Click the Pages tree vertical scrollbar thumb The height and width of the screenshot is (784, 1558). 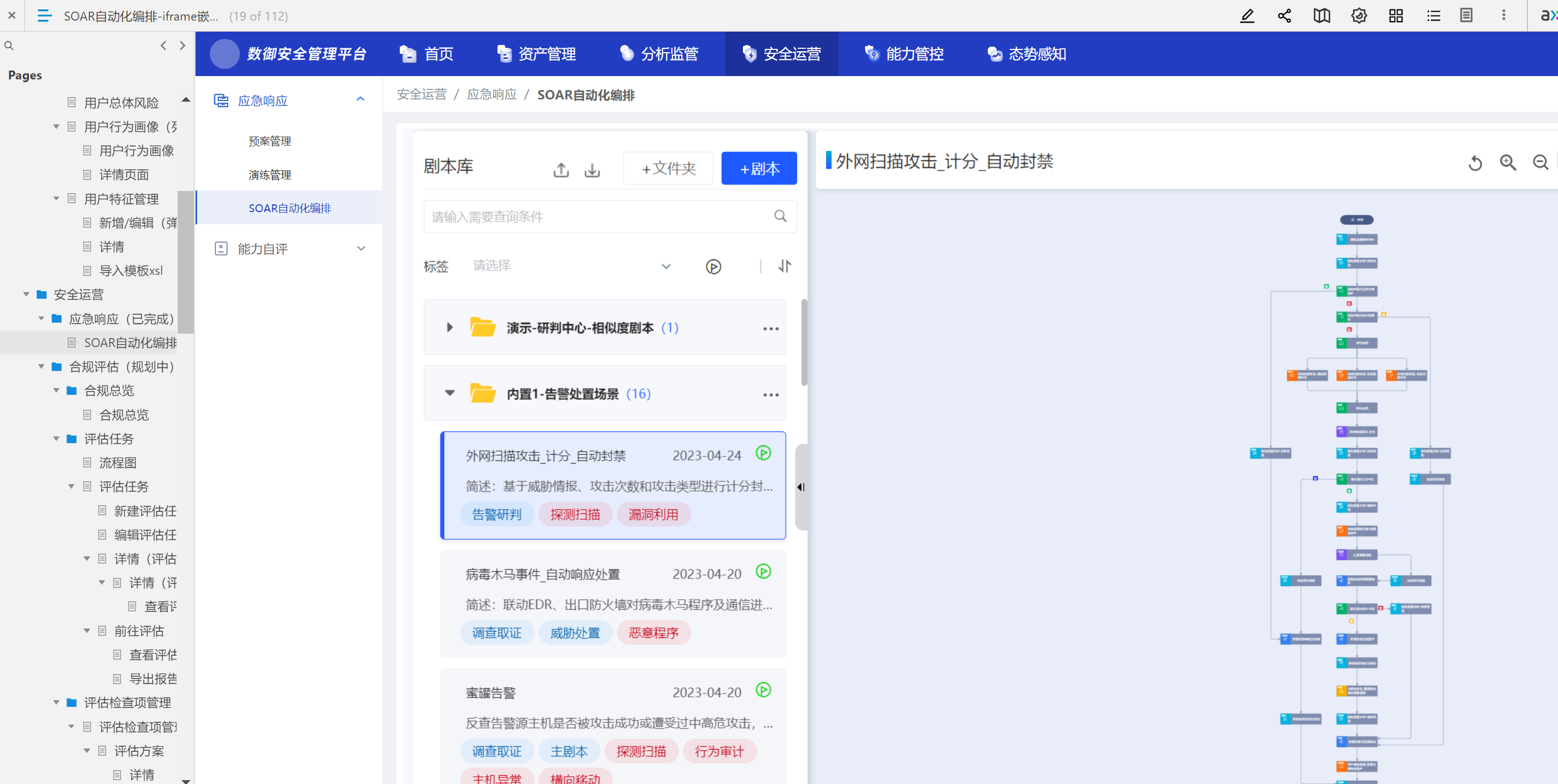[x=185, y=262]
